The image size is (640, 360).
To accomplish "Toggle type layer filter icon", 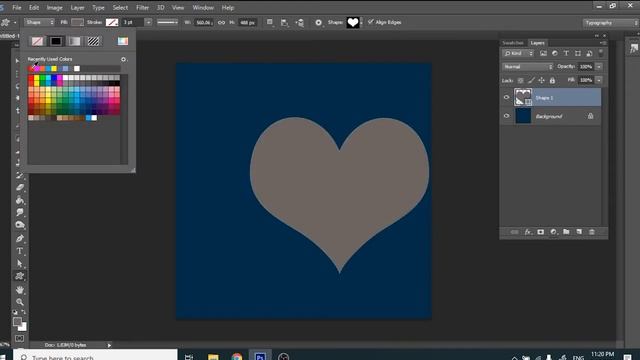I will pyautogui.click(x=566, y=53).
